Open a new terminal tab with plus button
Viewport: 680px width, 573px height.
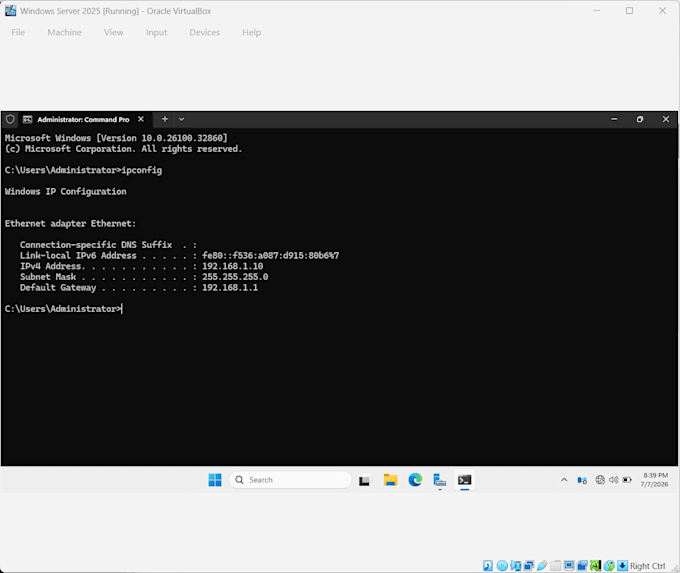click(x=165, y=119)
